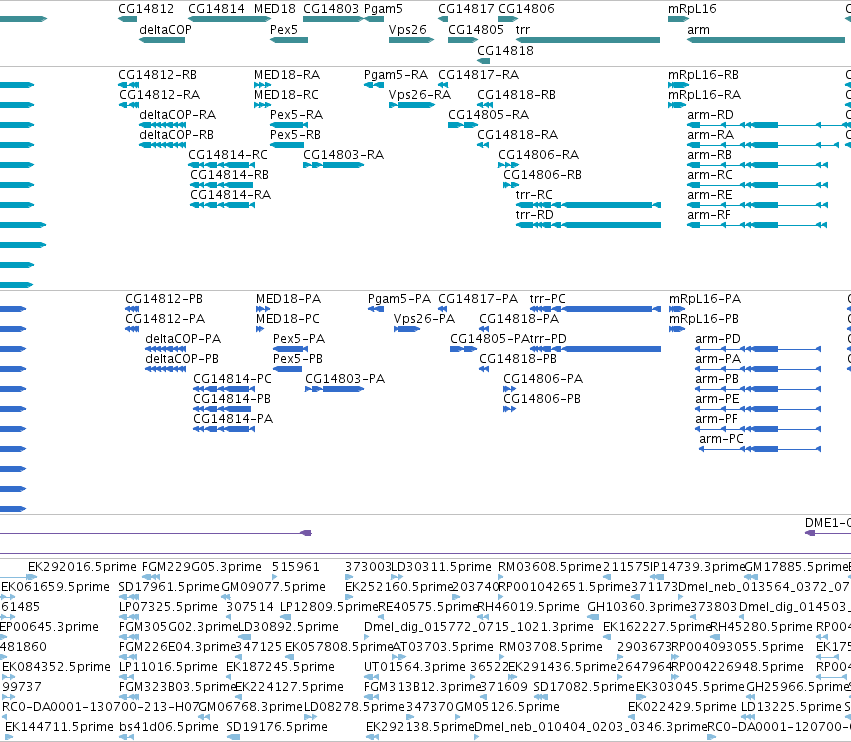The height and width of the screenshot is (742, 851).
Task: Click the CG14806 gene label
Action: [526, 9]
